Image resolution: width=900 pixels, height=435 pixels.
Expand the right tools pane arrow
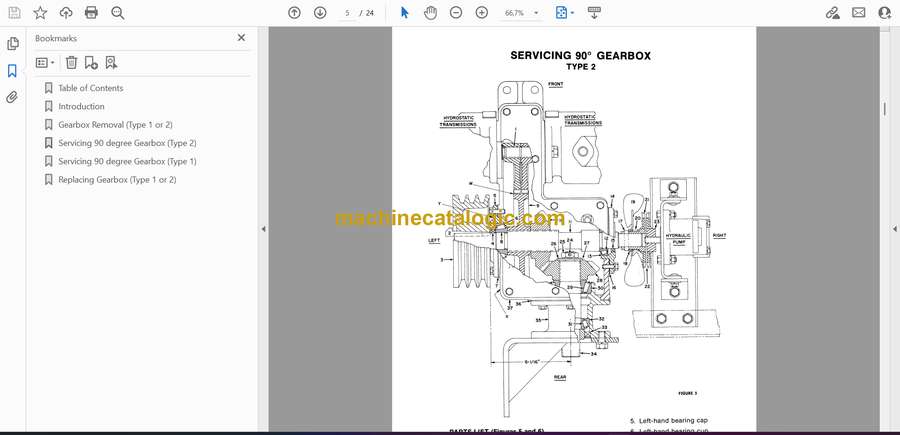click(x=894, y=229)
